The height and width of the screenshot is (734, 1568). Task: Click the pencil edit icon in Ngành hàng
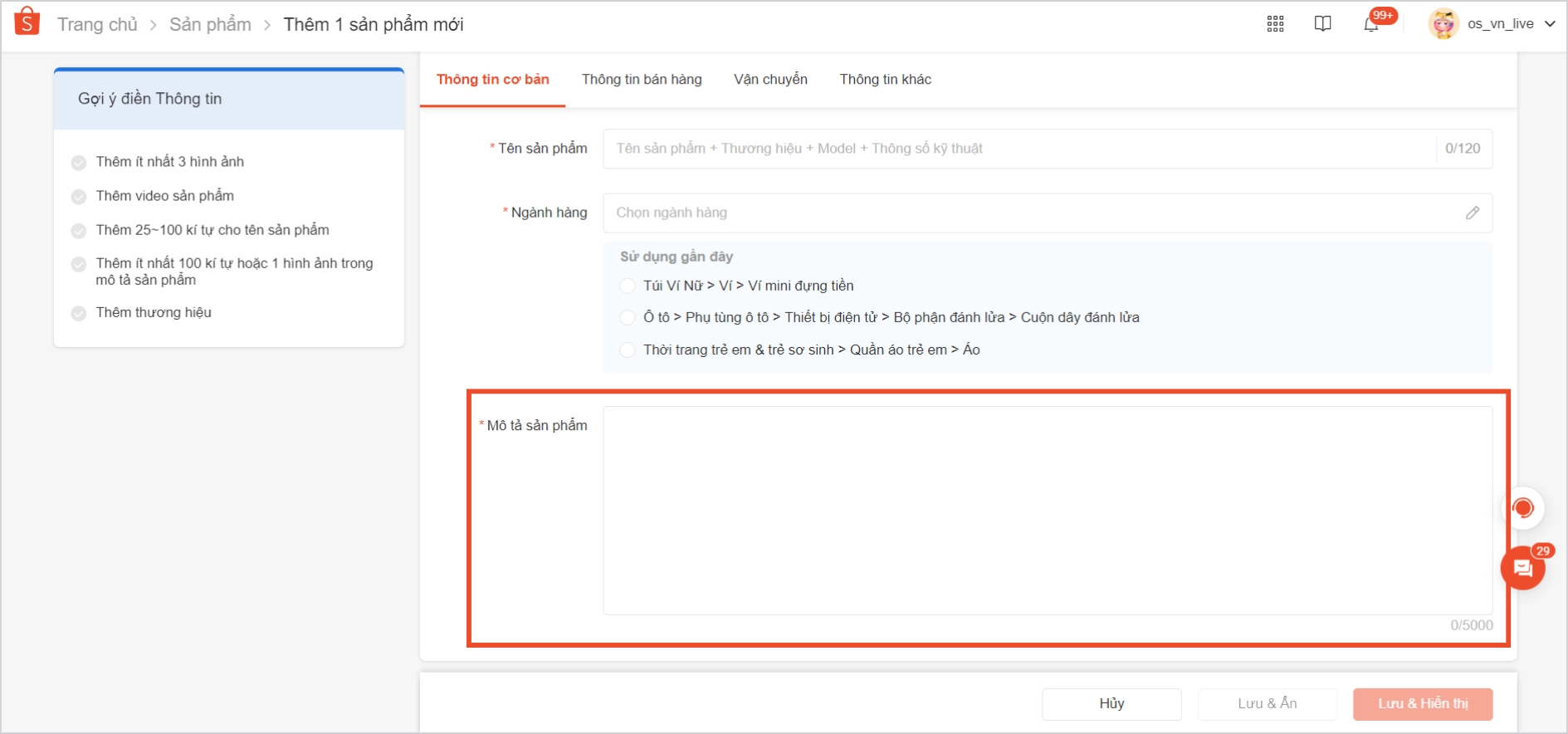click(1473, 213)
